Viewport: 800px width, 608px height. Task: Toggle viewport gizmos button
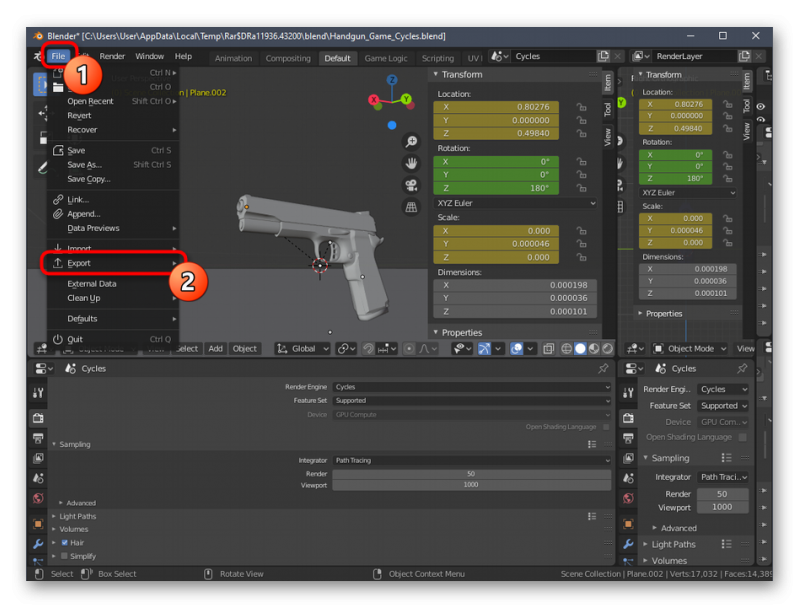click(x=484, y=348)
